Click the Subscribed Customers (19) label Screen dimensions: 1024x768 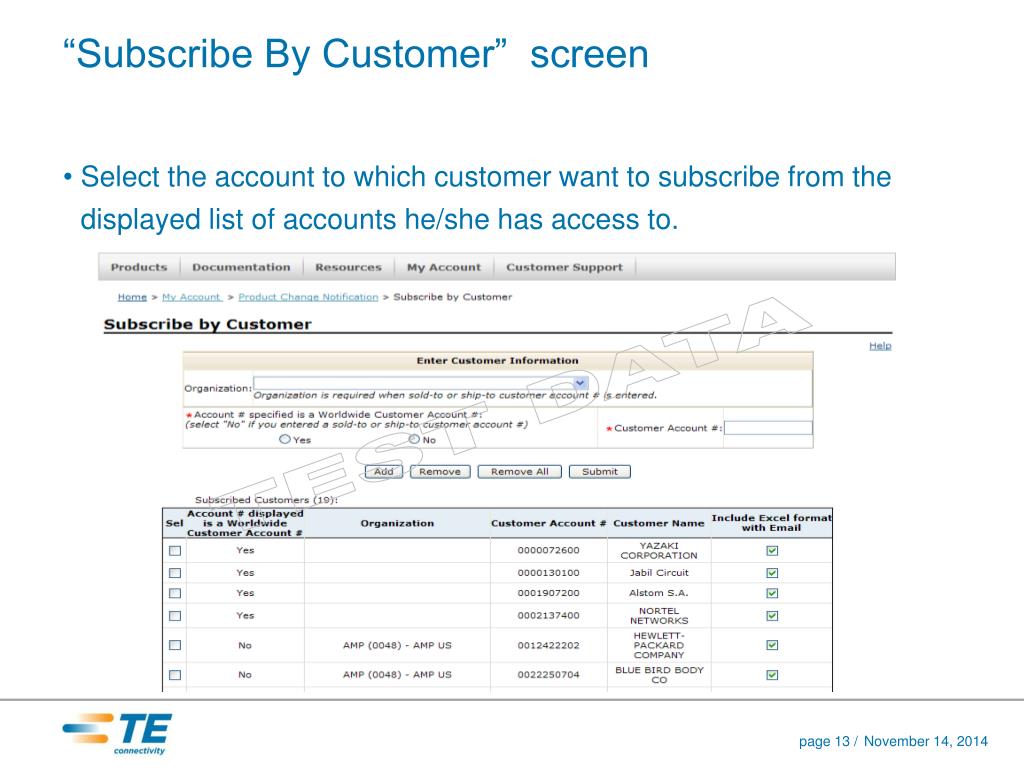coord(266,500)
